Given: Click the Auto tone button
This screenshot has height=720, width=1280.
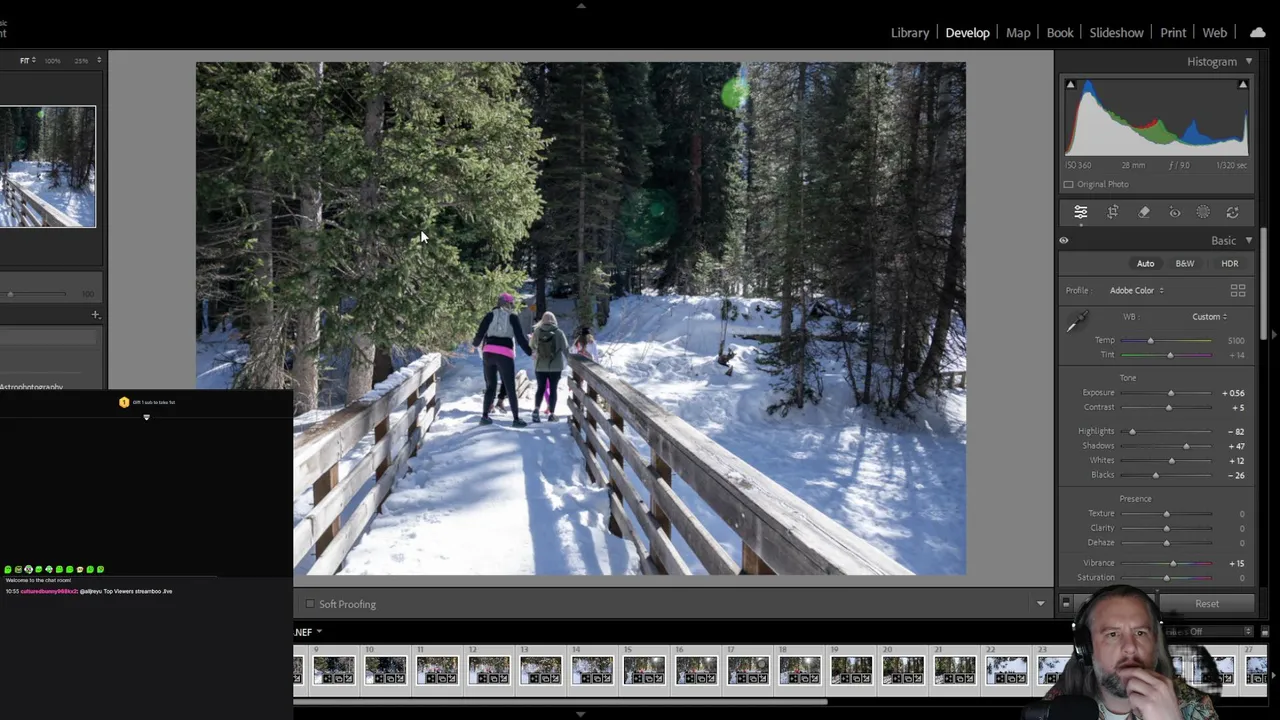Looking at the screenshot, I should pos(1145,264).
